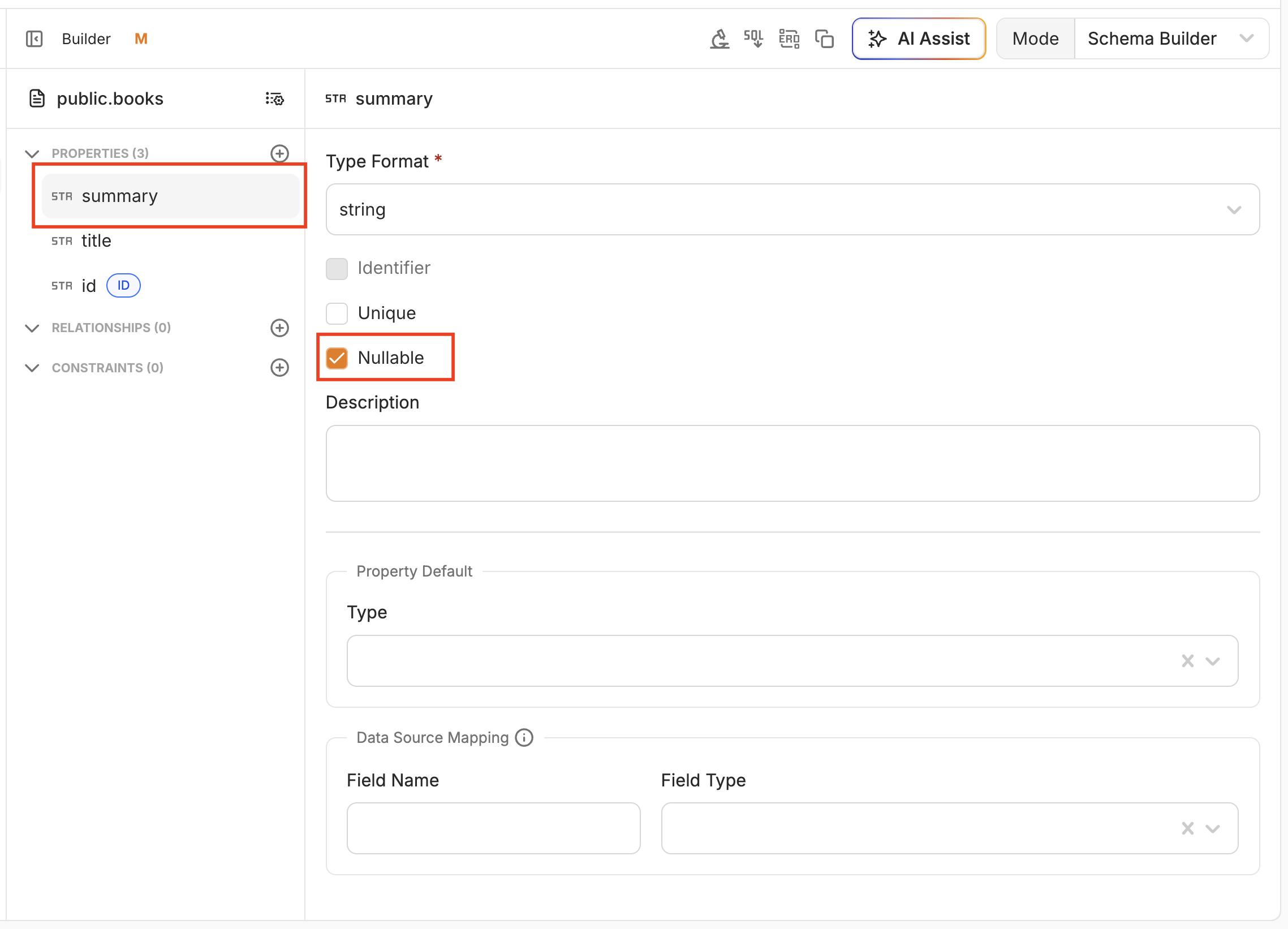
Task: Collapse the sidebar panel icon
Action: point(34,38)
